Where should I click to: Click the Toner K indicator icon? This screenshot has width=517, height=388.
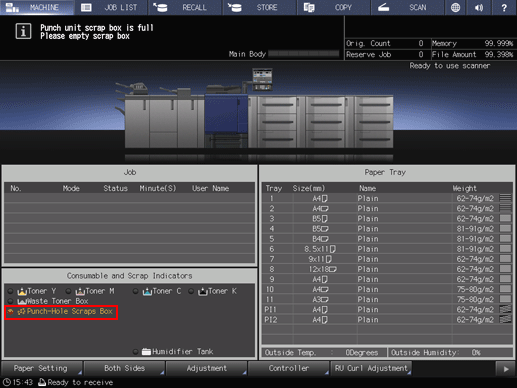click(x=203, y=292)
